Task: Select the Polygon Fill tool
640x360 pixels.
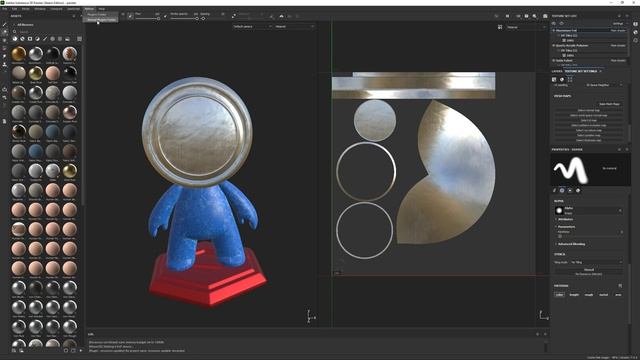Action: tap(4, 48)
